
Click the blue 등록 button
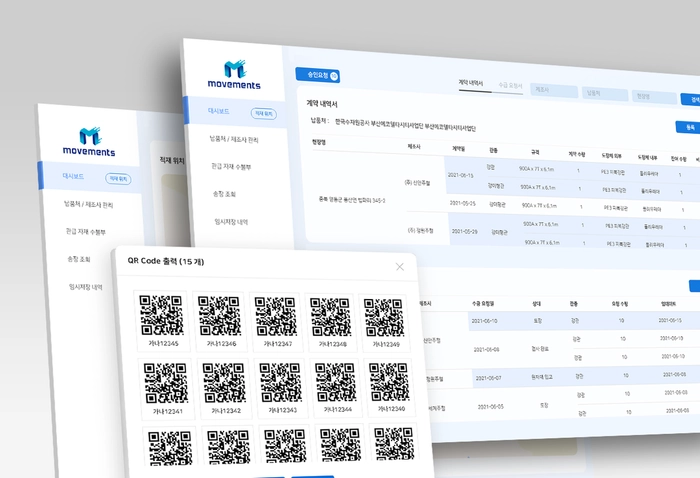pos(689,128)
